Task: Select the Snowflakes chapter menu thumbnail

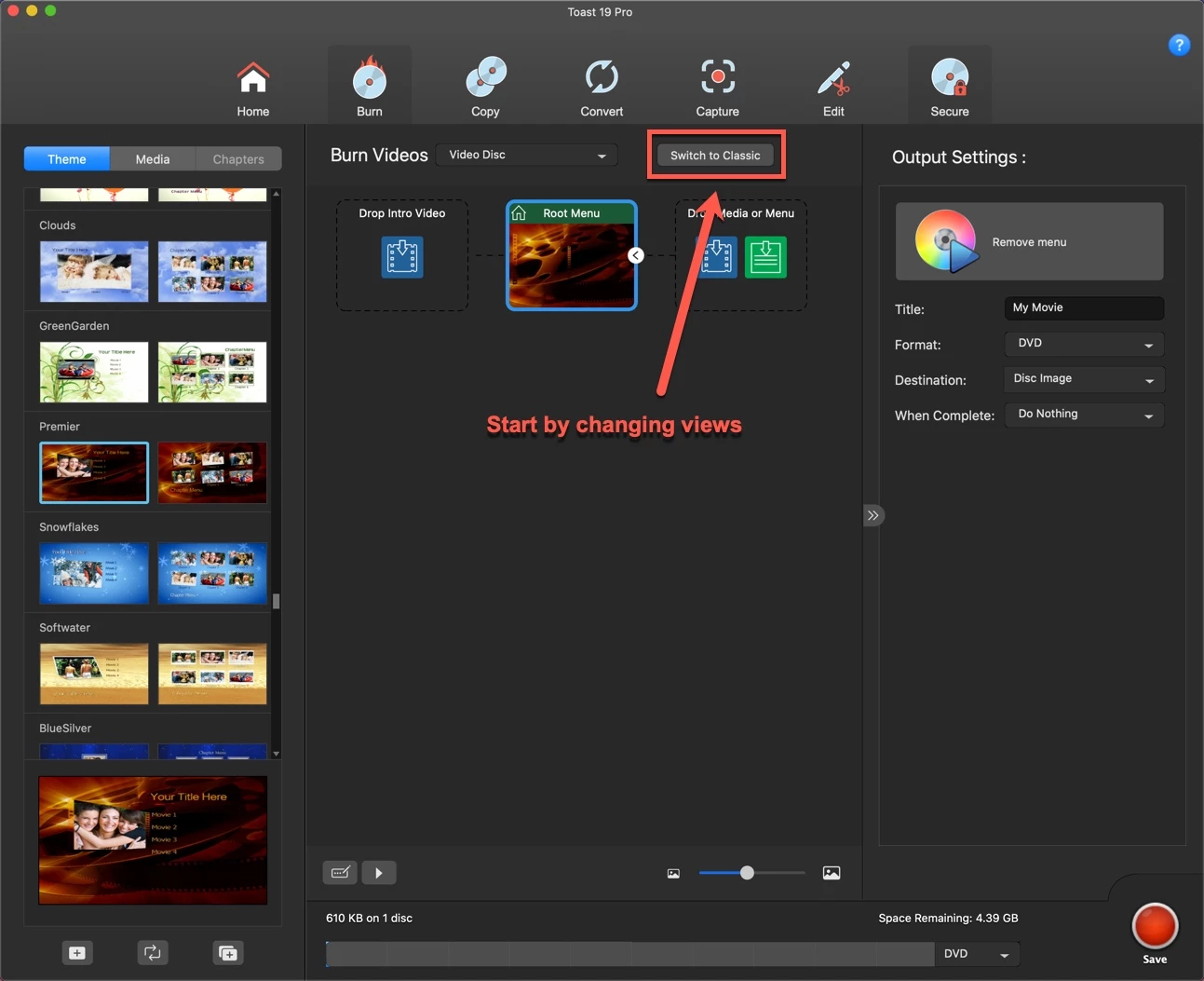Action: (212, 573)
